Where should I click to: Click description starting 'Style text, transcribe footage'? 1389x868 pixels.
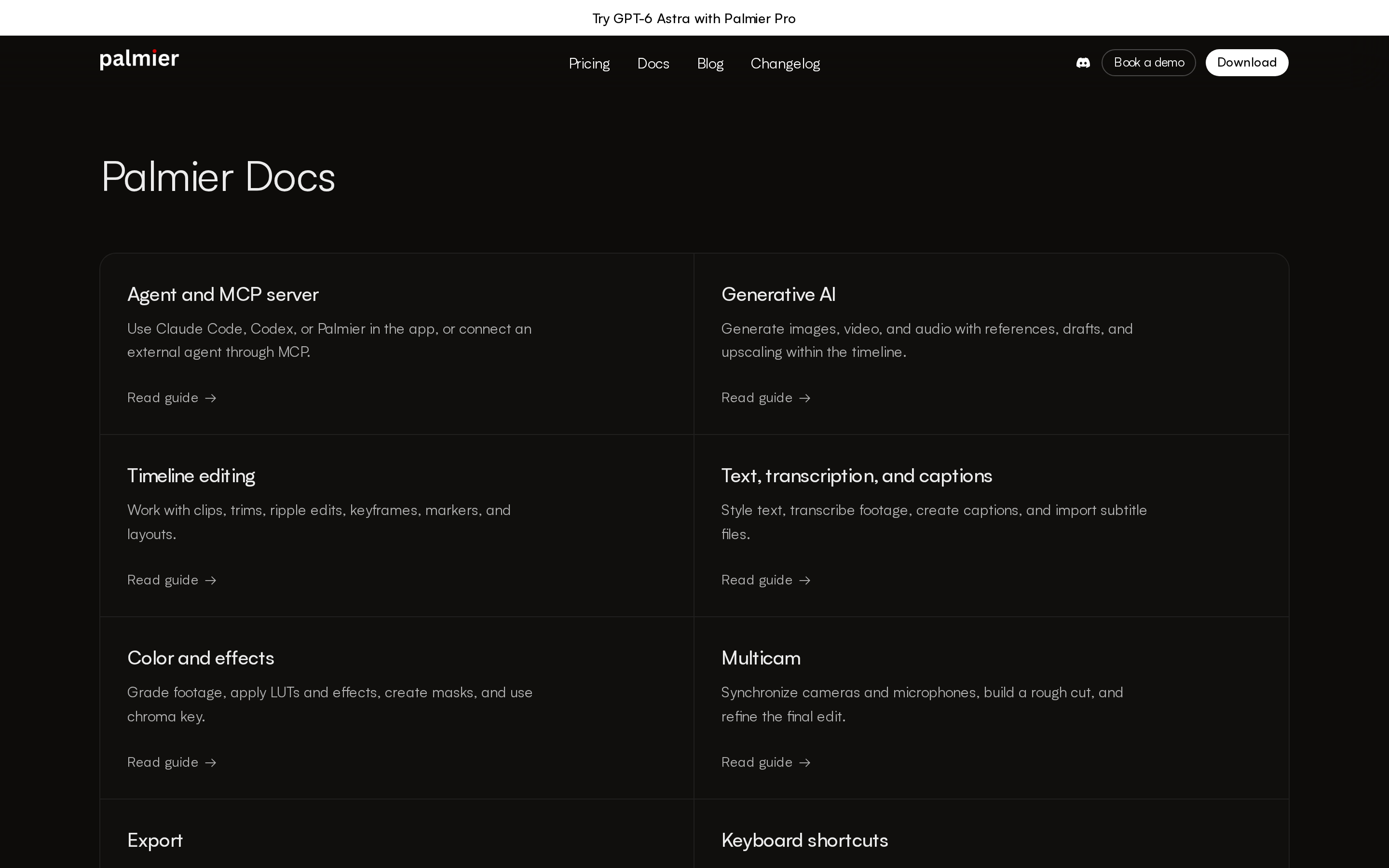(x=934, y=522)
